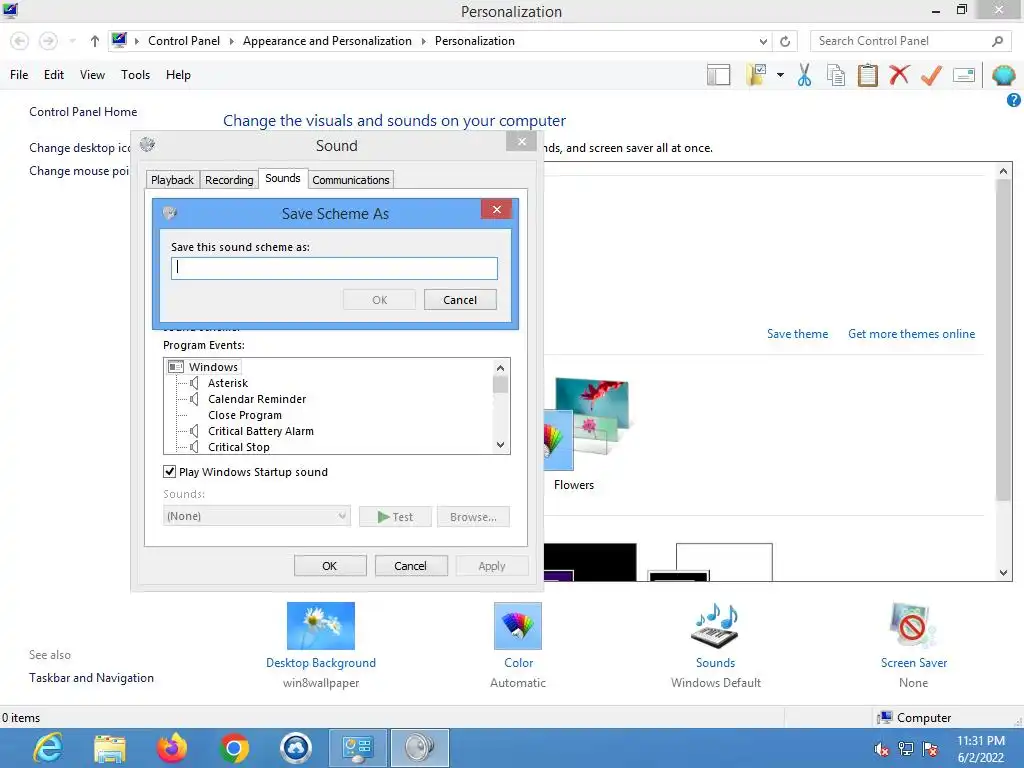Click OK in the Sound dialog

coord(330,566)
